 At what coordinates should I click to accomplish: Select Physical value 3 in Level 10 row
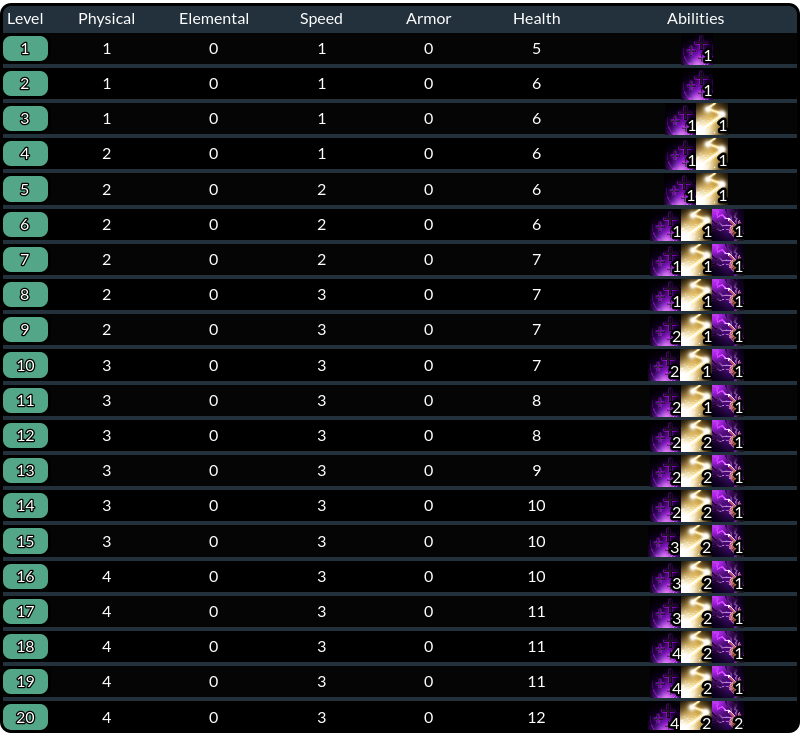[107, 366]
